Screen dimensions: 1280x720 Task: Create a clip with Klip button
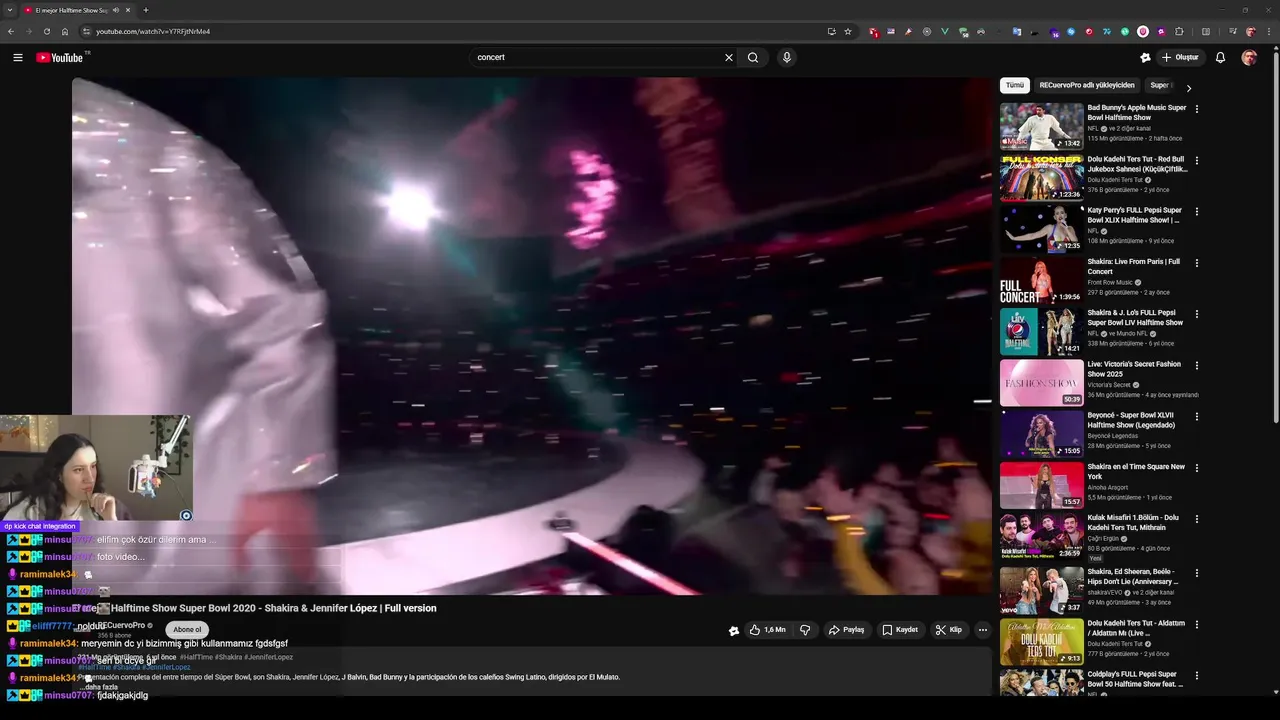(948, 630)
